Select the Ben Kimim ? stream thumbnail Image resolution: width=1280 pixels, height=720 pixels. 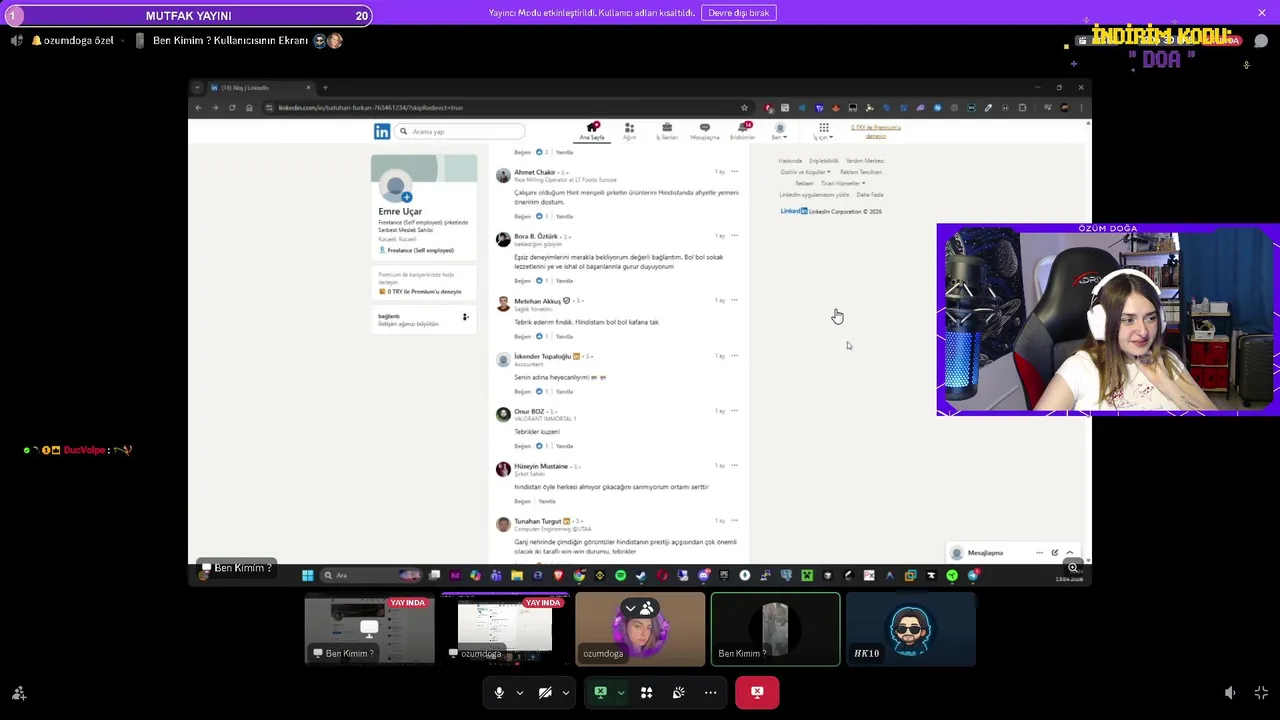[370, 629]
